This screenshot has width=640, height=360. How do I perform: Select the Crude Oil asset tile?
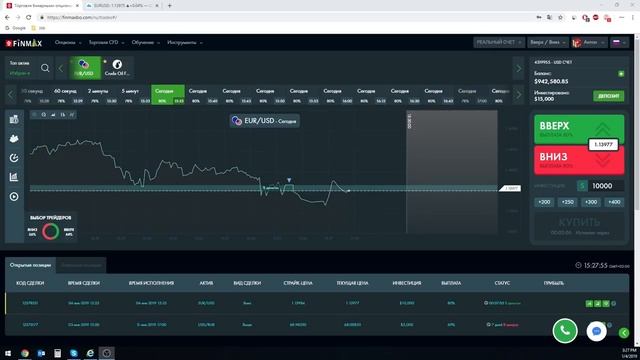coord(117,68)
